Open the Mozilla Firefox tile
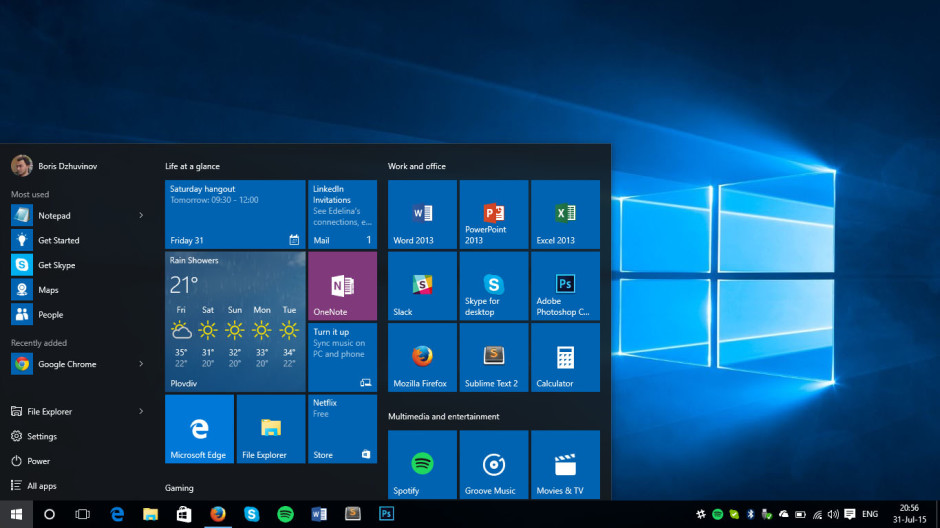940x528 pixels. click(x=422, y=358)
